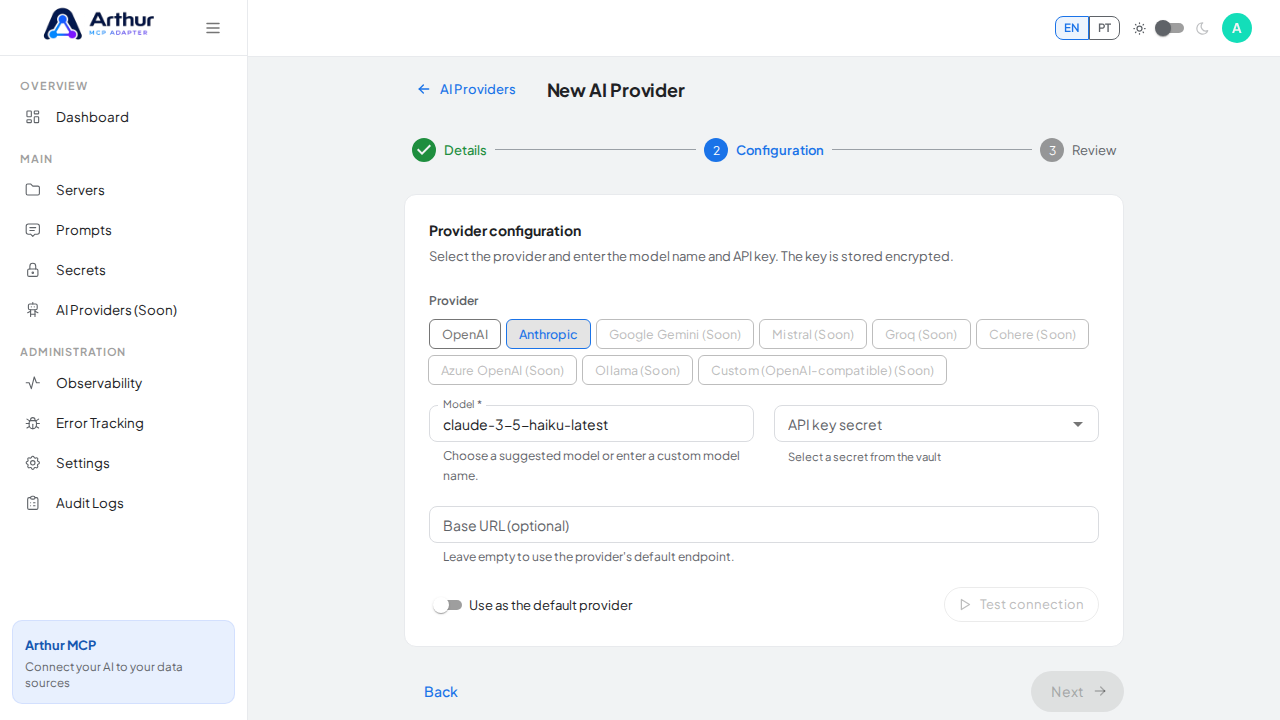Open Audit Logs in sidebar
The image size is (1280, 720).
click(x=123, y=503)
